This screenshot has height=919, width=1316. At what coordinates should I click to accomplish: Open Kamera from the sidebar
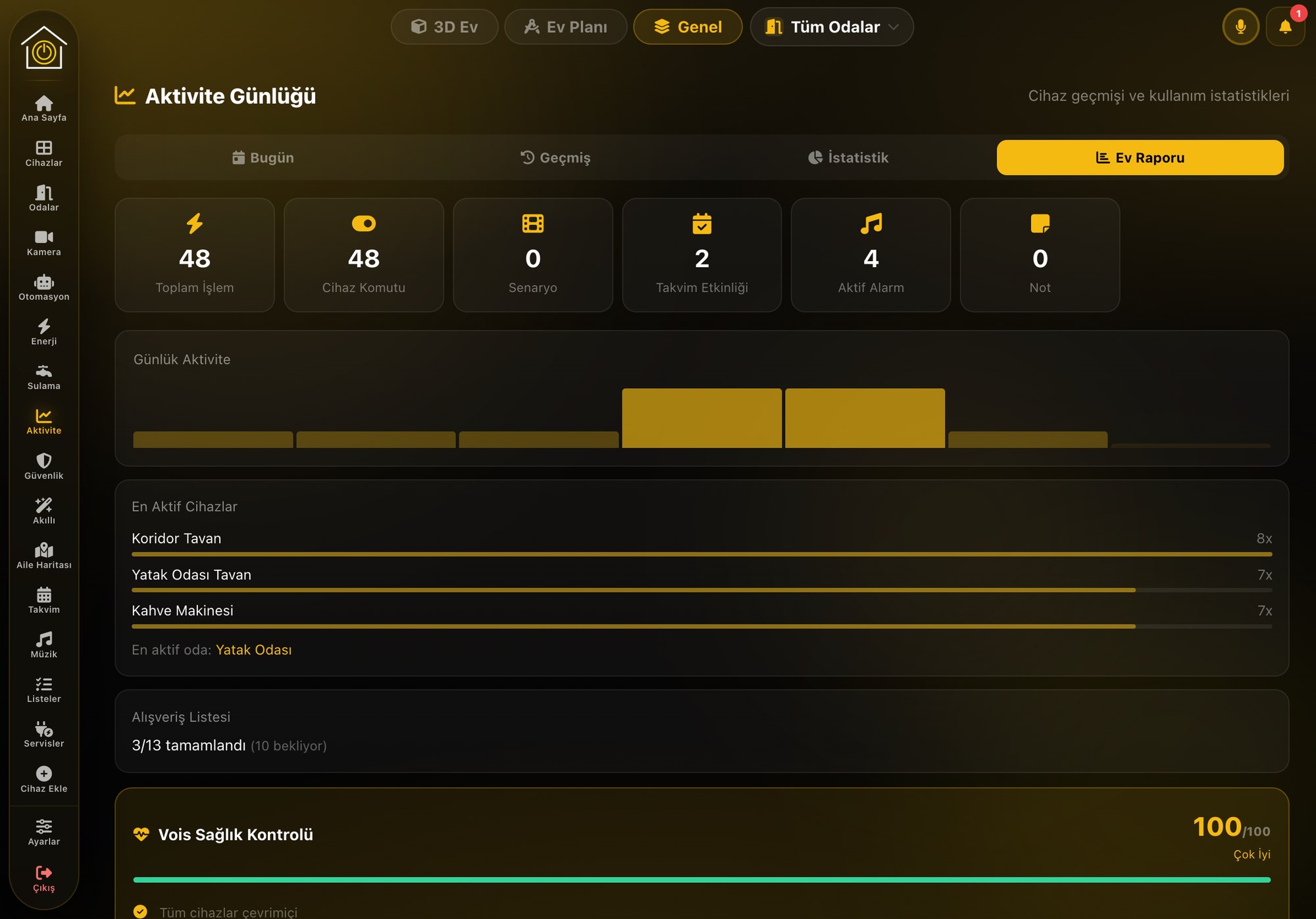coord(43,243)
